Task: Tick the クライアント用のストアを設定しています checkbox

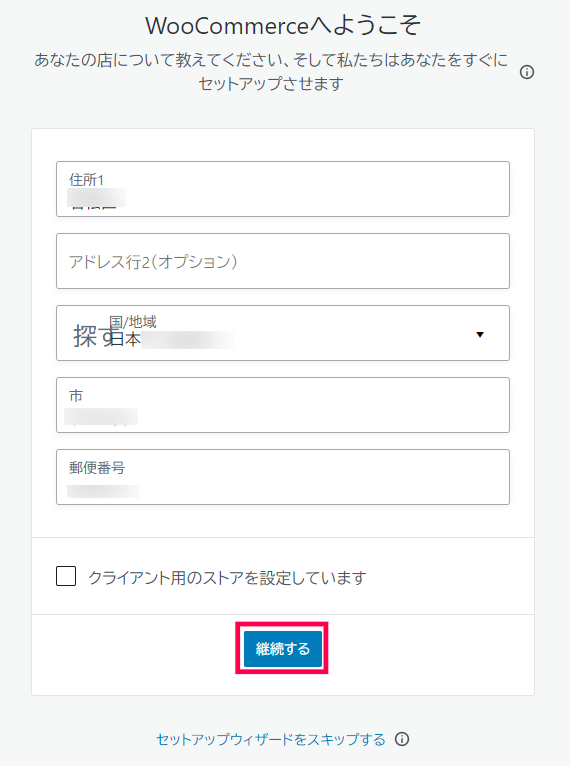Action: pyautogui.click(x=66, y=576)
